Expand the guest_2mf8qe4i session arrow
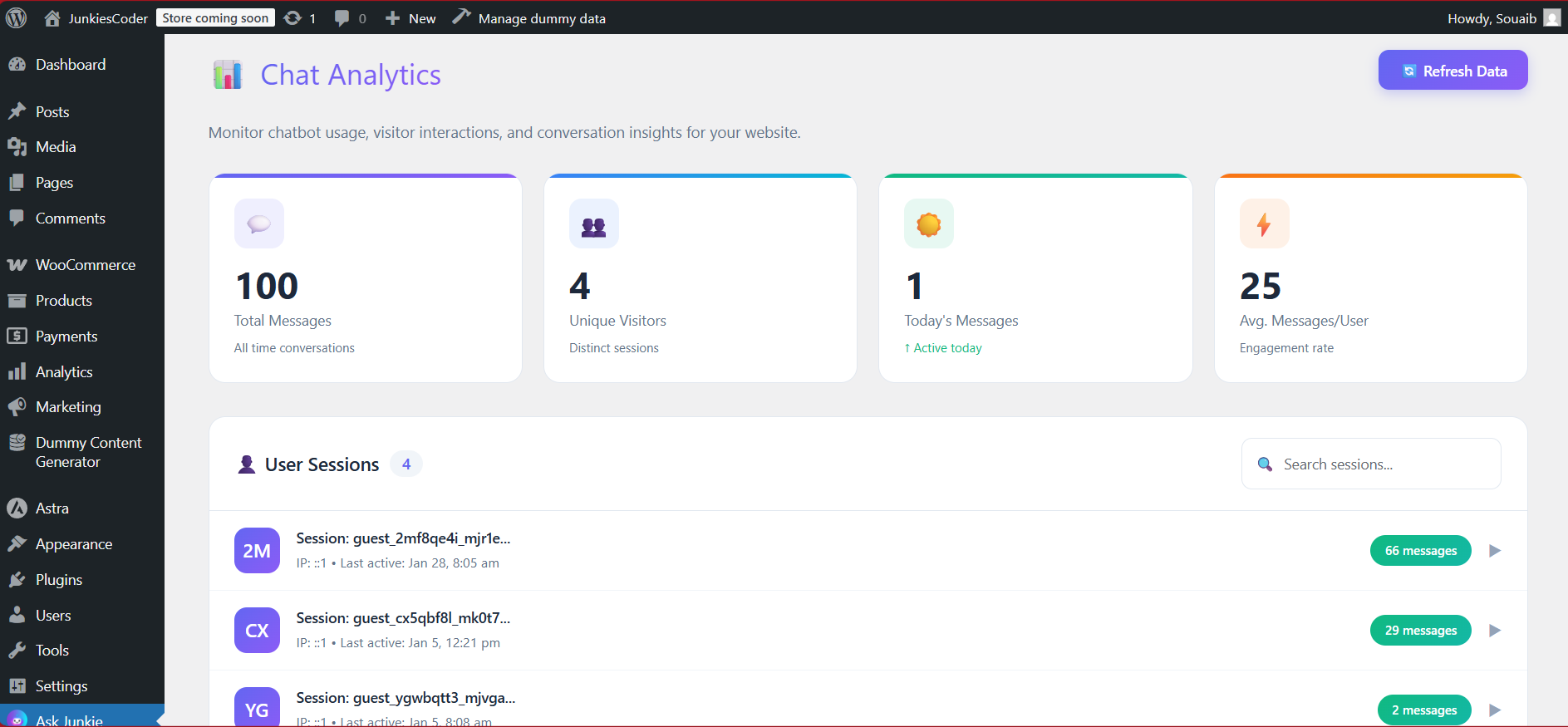This screenshot has height=727, width=1568. [1495, 551]
